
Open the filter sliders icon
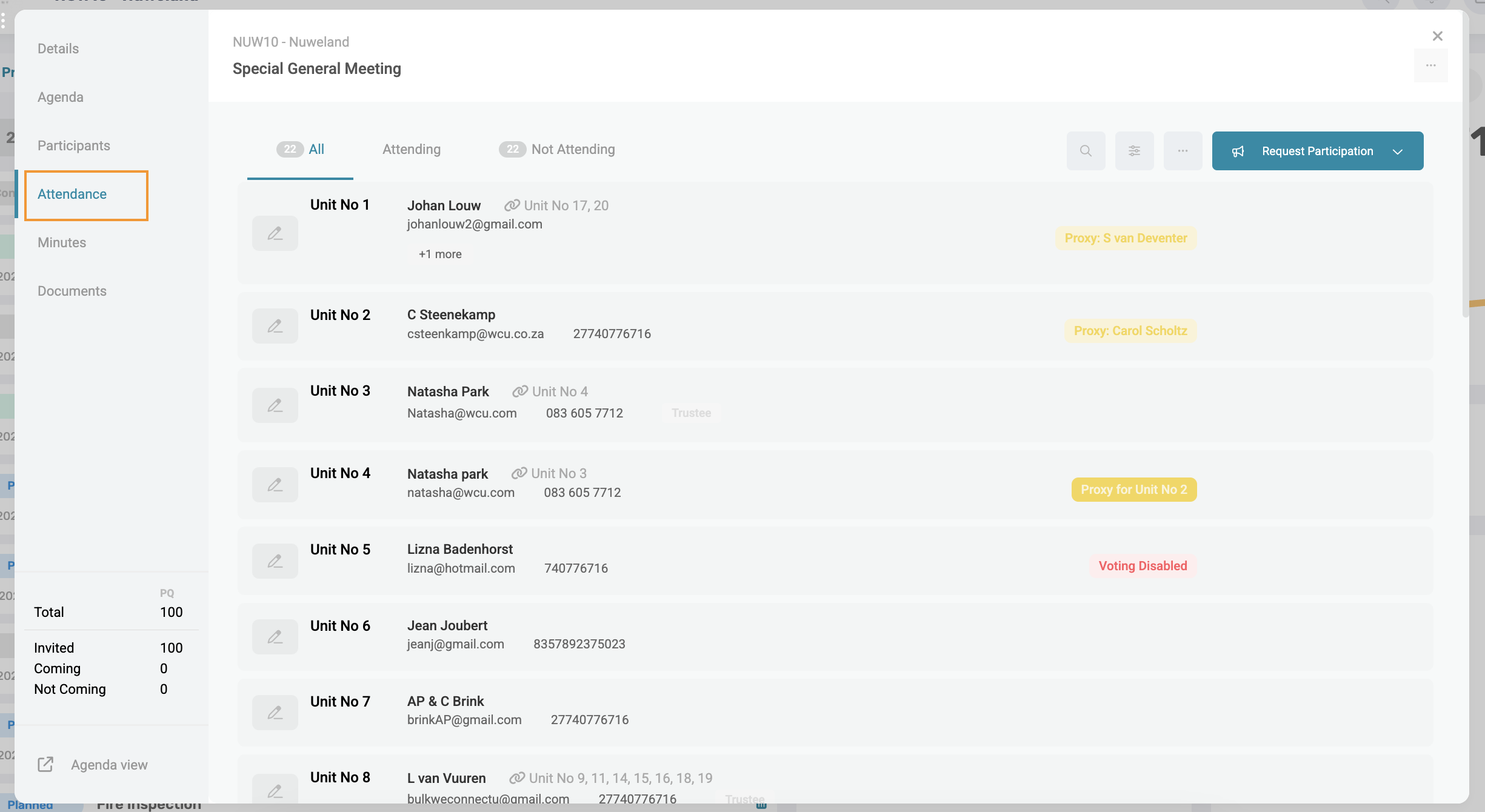1134,151
